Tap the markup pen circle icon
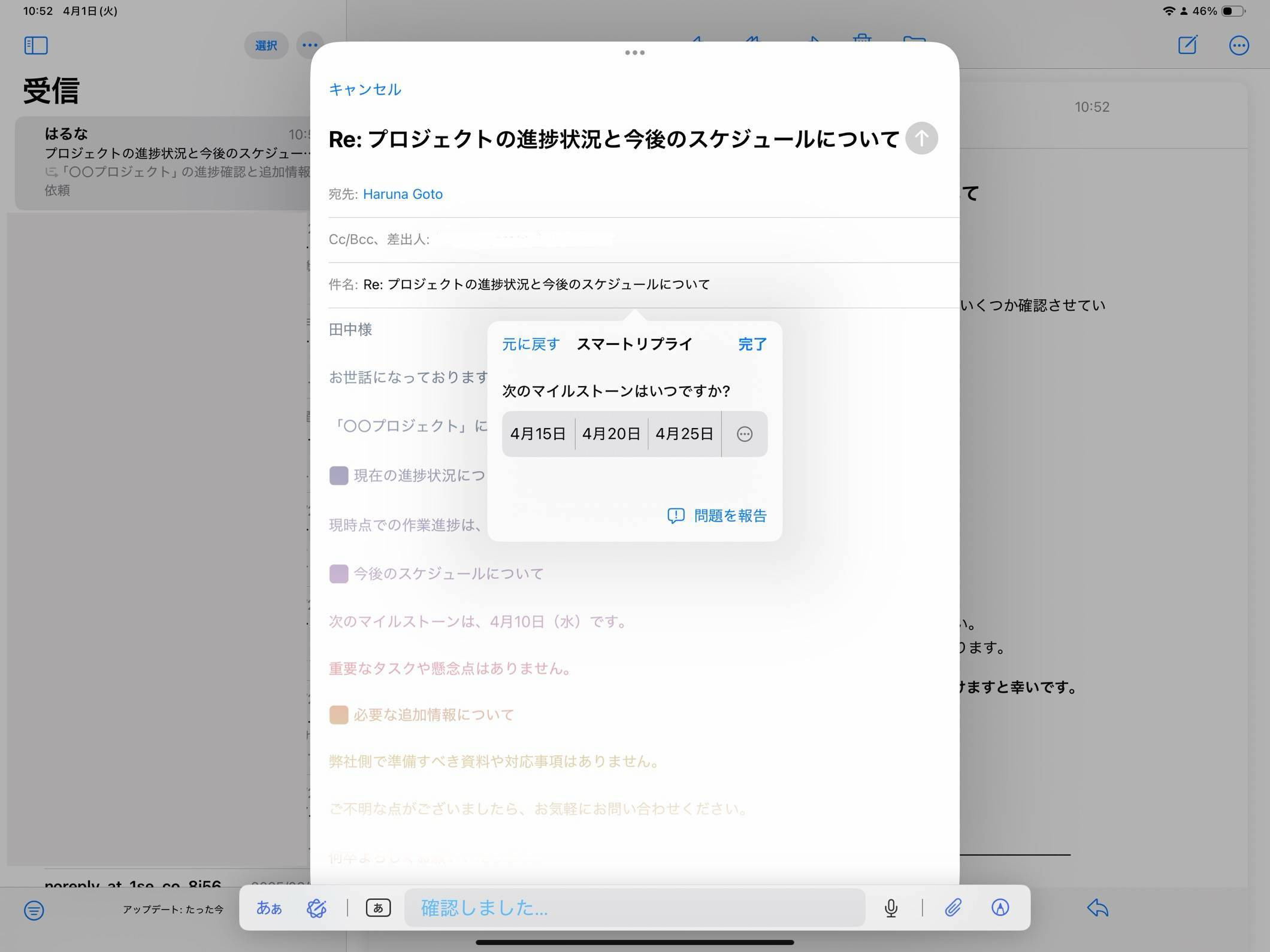The width and height of the screenshot is (1270, 952). [1000, 908]
